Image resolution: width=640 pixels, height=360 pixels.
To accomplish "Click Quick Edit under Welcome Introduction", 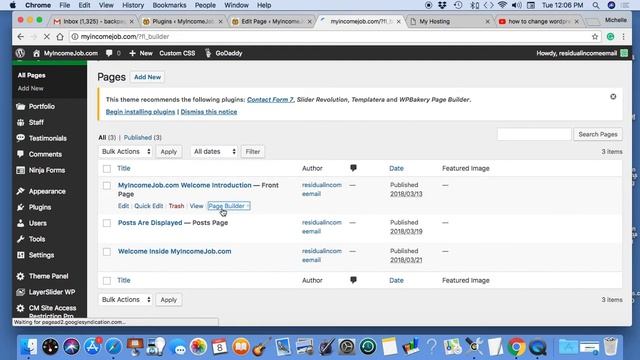I will click(x=149, y=206).
